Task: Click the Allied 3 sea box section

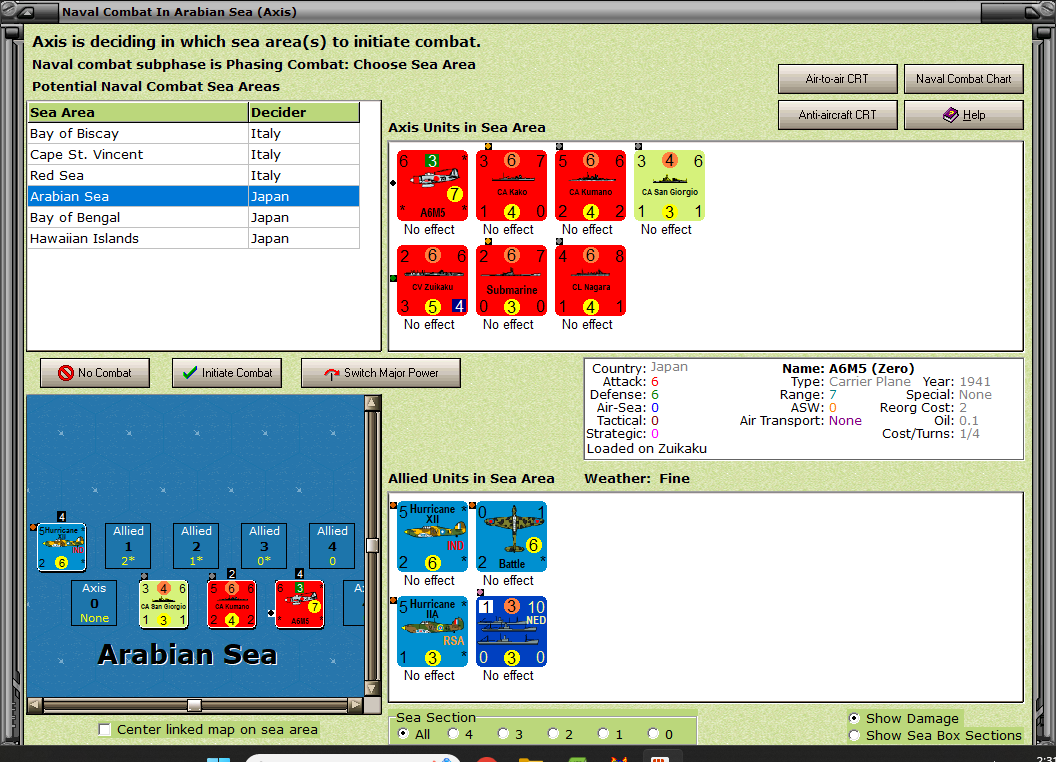Action: (x=264, y=546)
